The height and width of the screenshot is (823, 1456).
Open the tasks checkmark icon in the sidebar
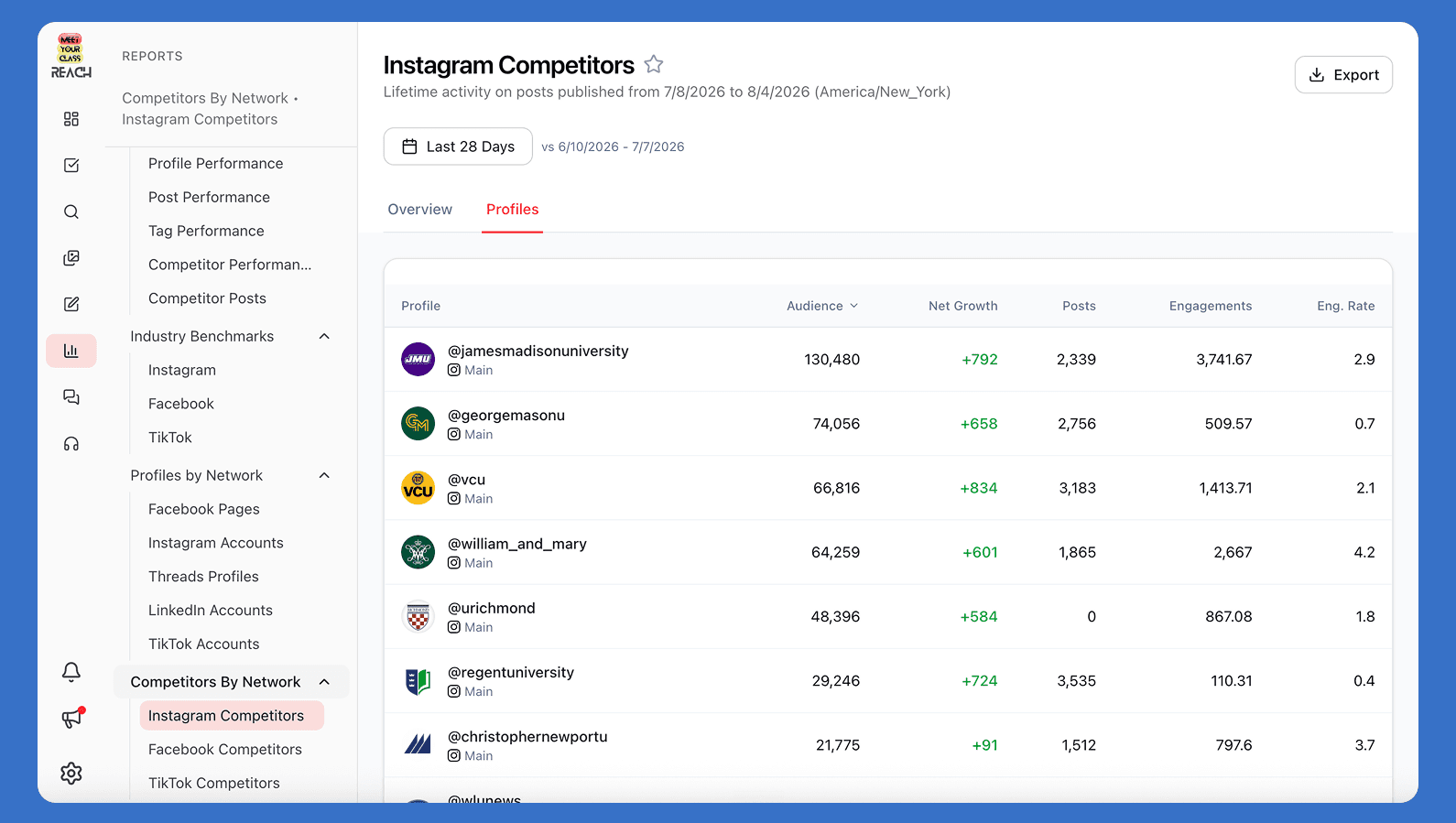point(71,165)
